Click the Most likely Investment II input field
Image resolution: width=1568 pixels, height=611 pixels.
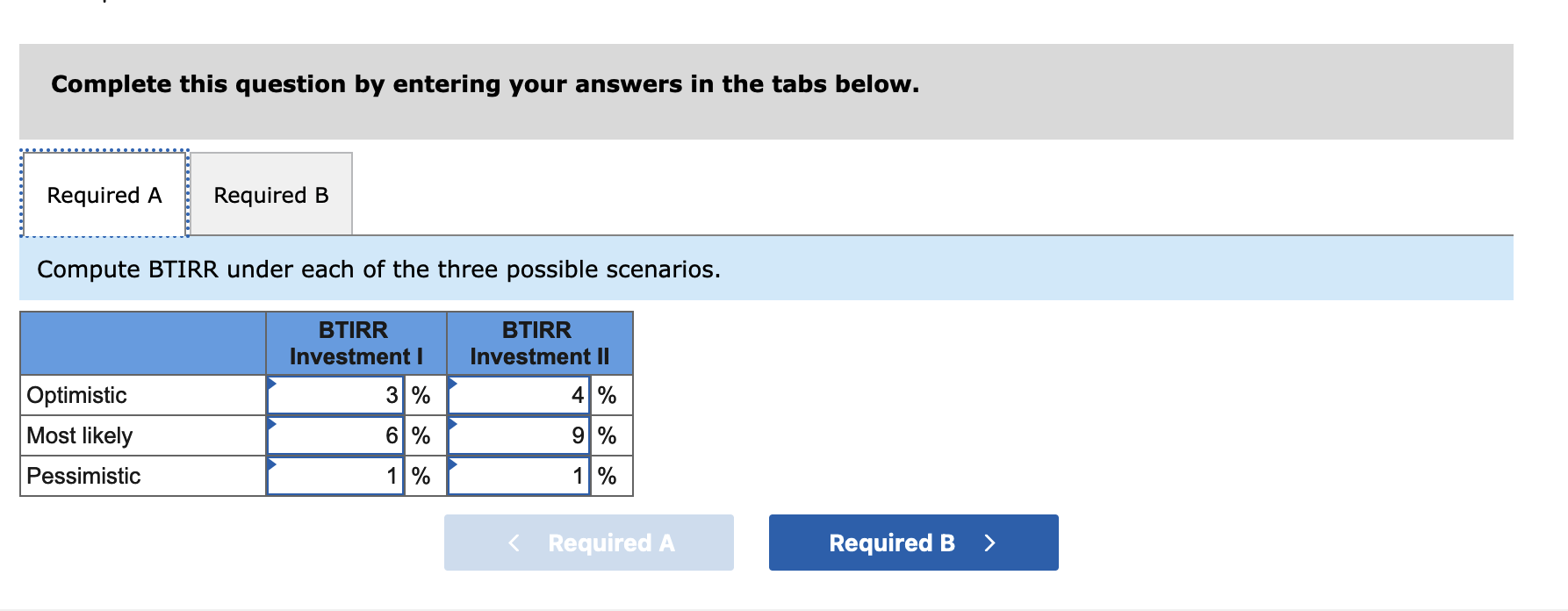coord(518,435)
